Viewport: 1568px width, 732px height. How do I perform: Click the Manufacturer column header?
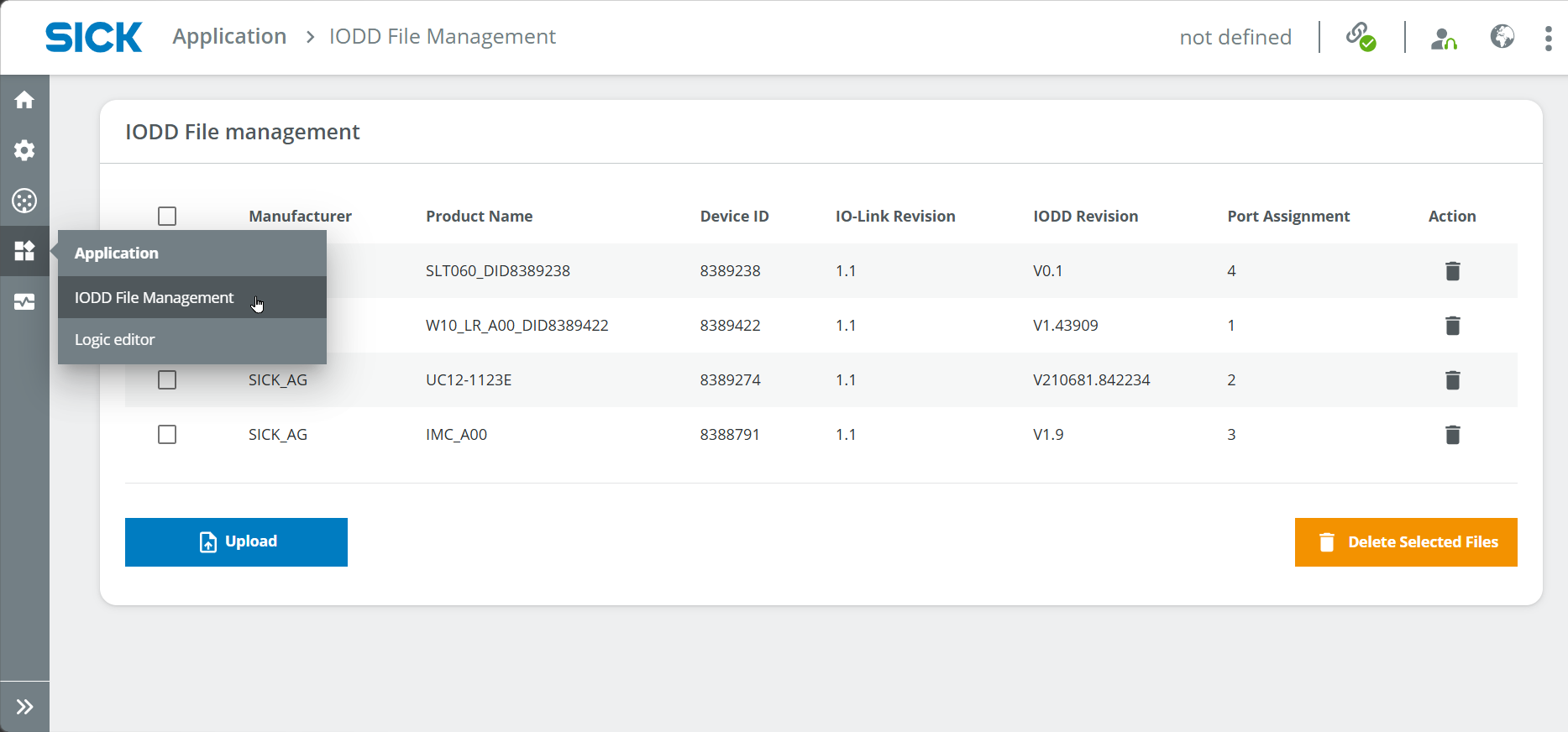(300, 216)
